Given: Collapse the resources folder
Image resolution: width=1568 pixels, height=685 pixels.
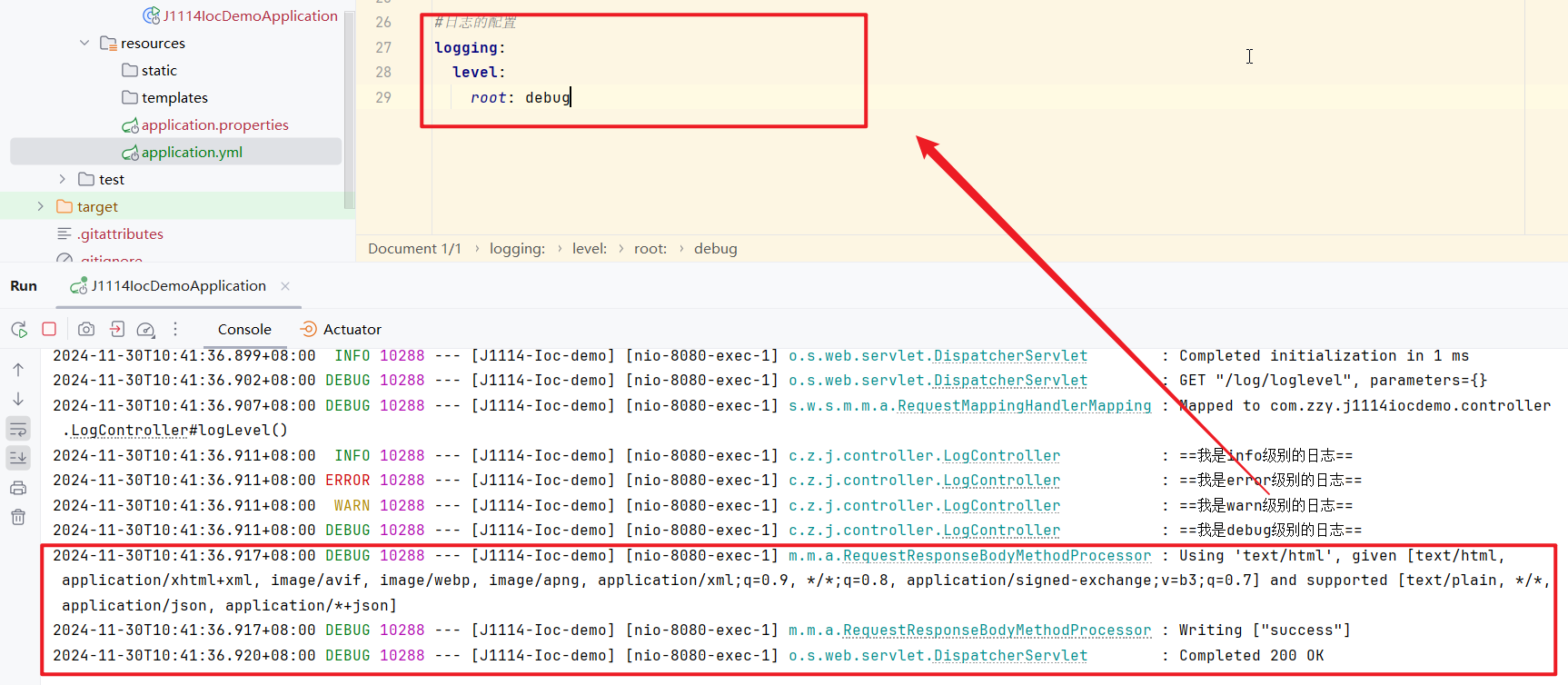Looking at the screenshot, I should tap(84, 43).
